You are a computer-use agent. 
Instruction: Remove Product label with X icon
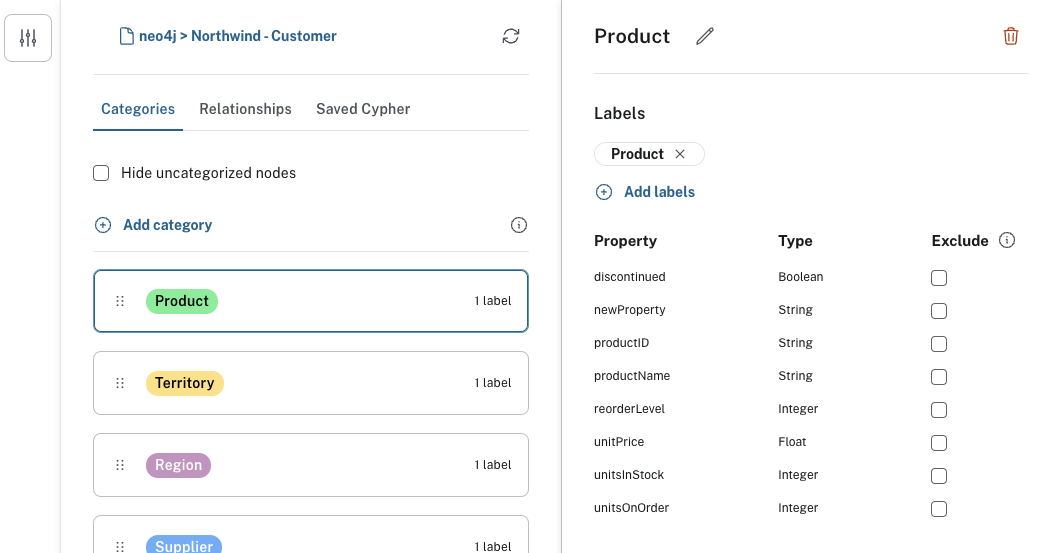pyautogui.click(x=680, y=154)
